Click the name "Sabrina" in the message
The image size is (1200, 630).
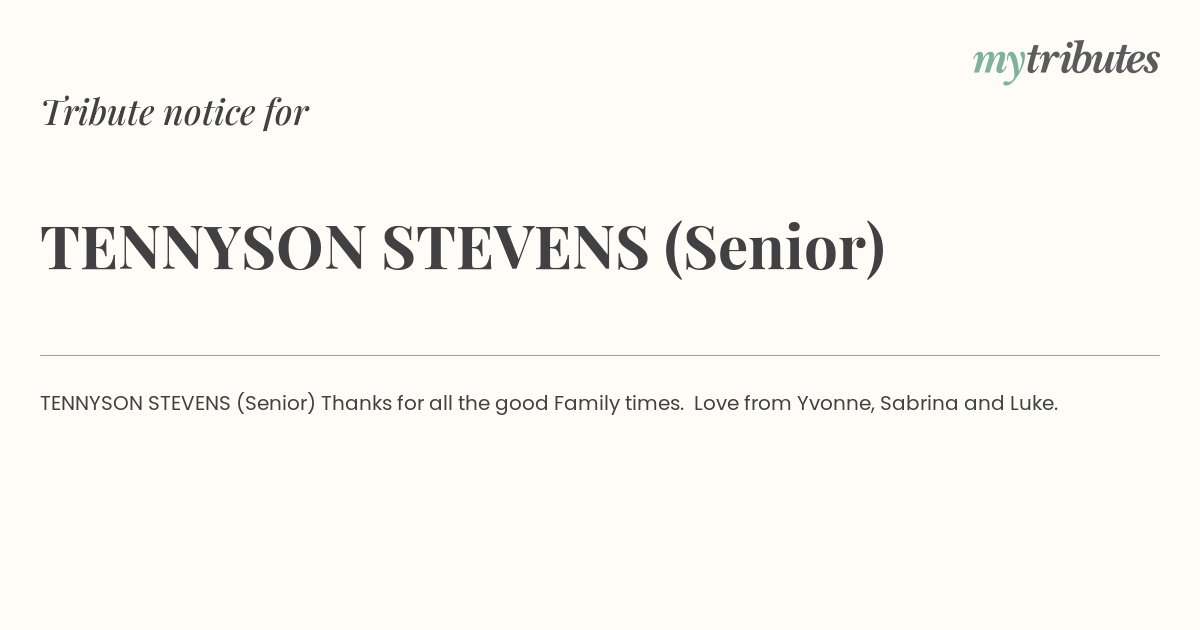click(919, 403)
